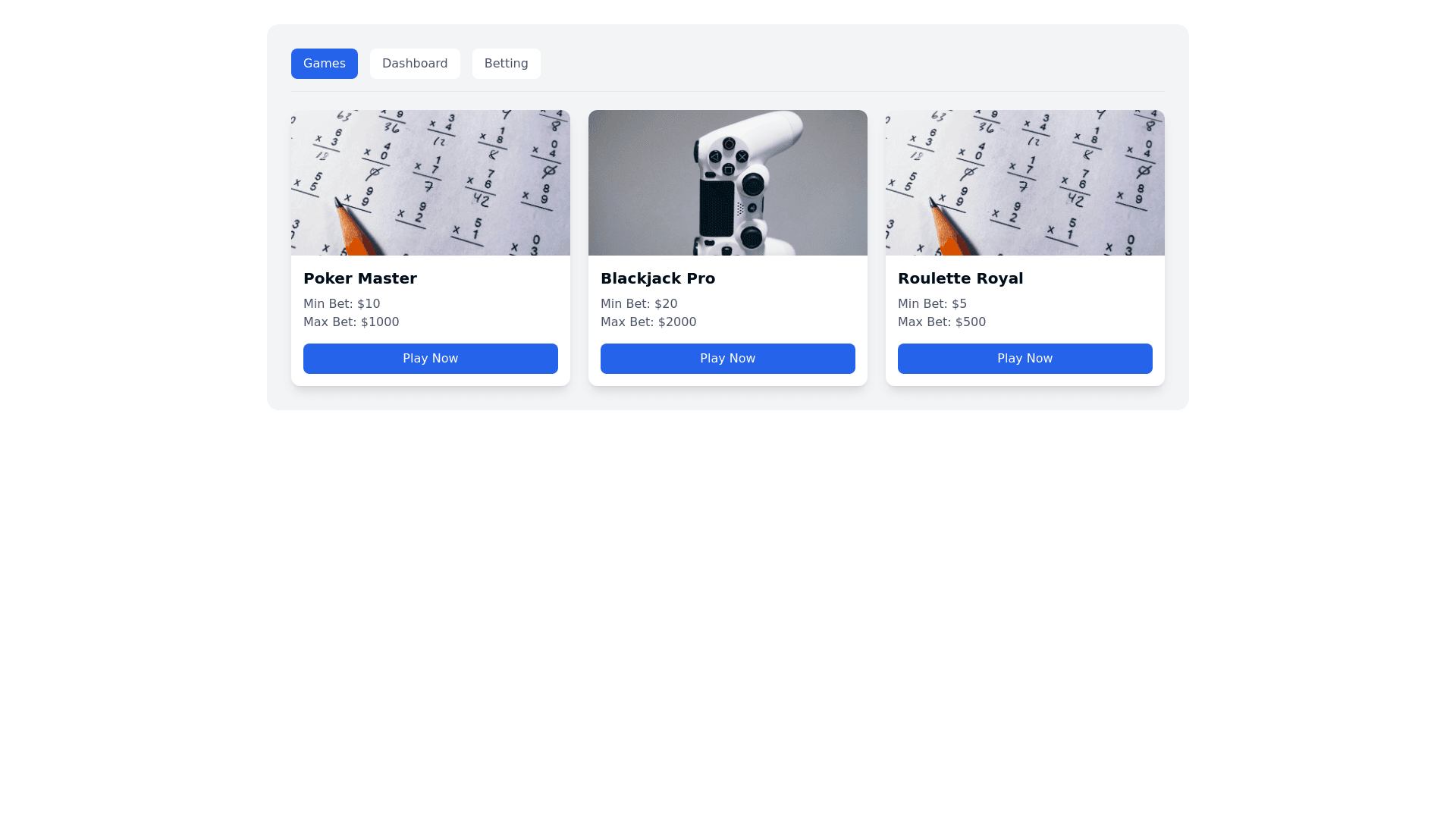Viewport: 1456px width, 819px height.
Task: Select the Poker Master title
Action: [360, 278]
